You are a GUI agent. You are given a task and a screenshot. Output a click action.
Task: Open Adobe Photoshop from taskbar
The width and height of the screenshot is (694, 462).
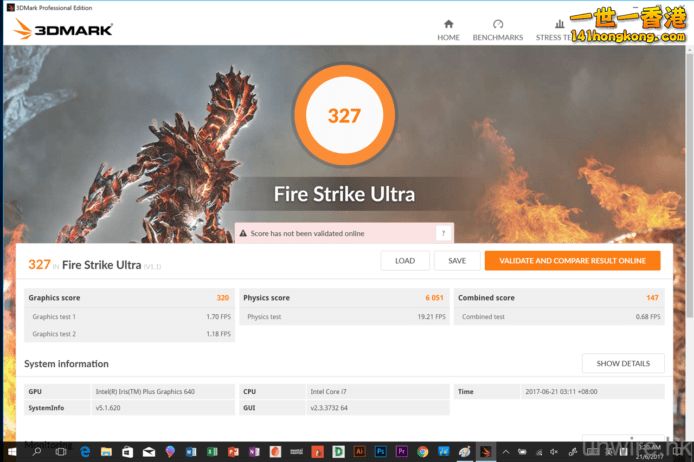point(381,452)
